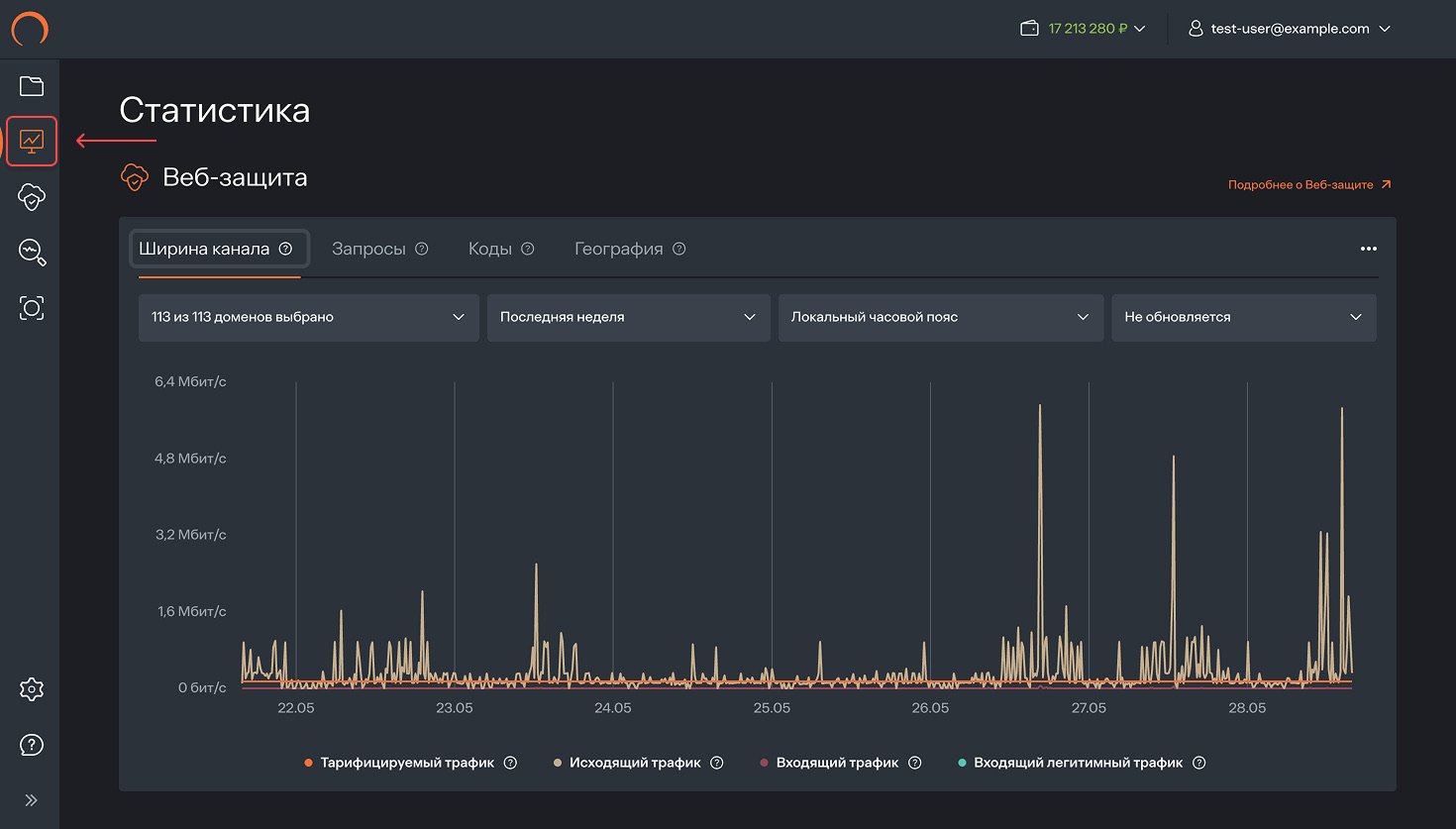Switch to the География tab
The width and height of the screenshot is (1456, 829).
click(x=618, y=249)
